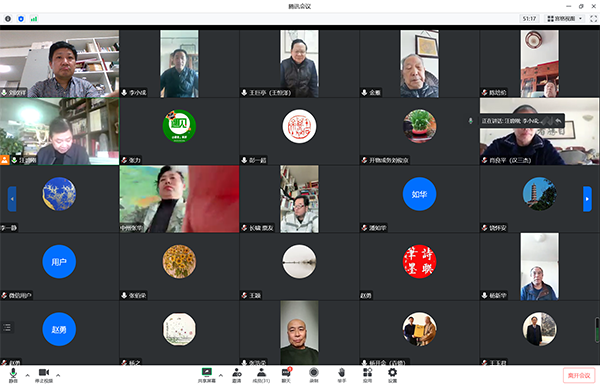Screen dimensions: 600x384
Task: Click the red leave meeting button
Action: pyautogui.click(x=579, y=376)
